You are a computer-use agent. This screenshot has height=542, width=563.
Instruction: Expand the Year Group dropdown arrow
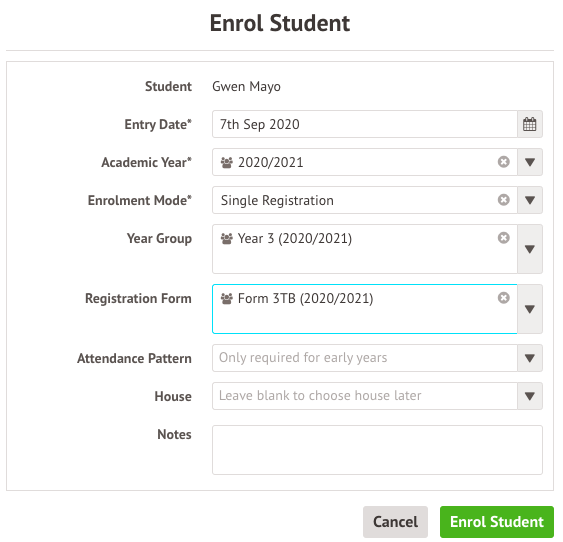[x=530, y=249]
